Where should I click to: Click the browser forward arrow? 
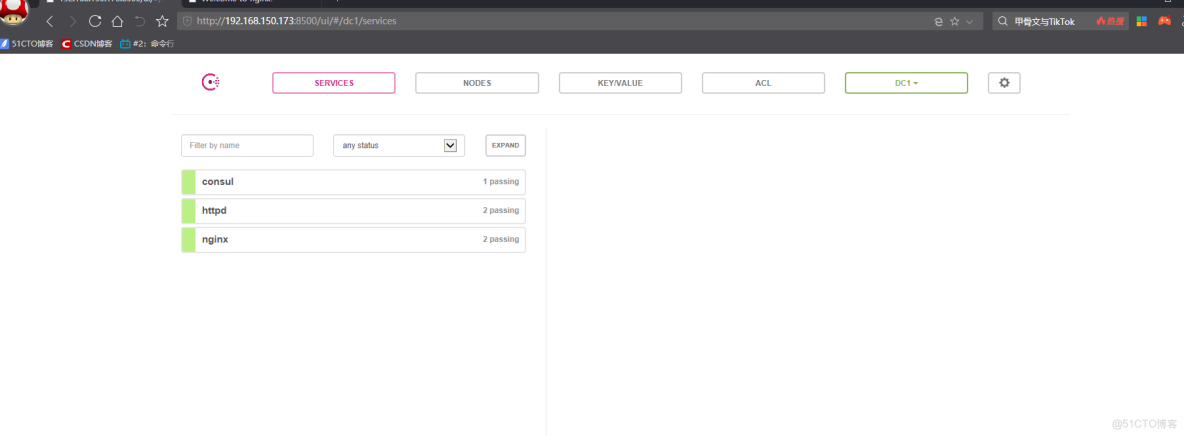pyautogui.click(x=72, y=21)
